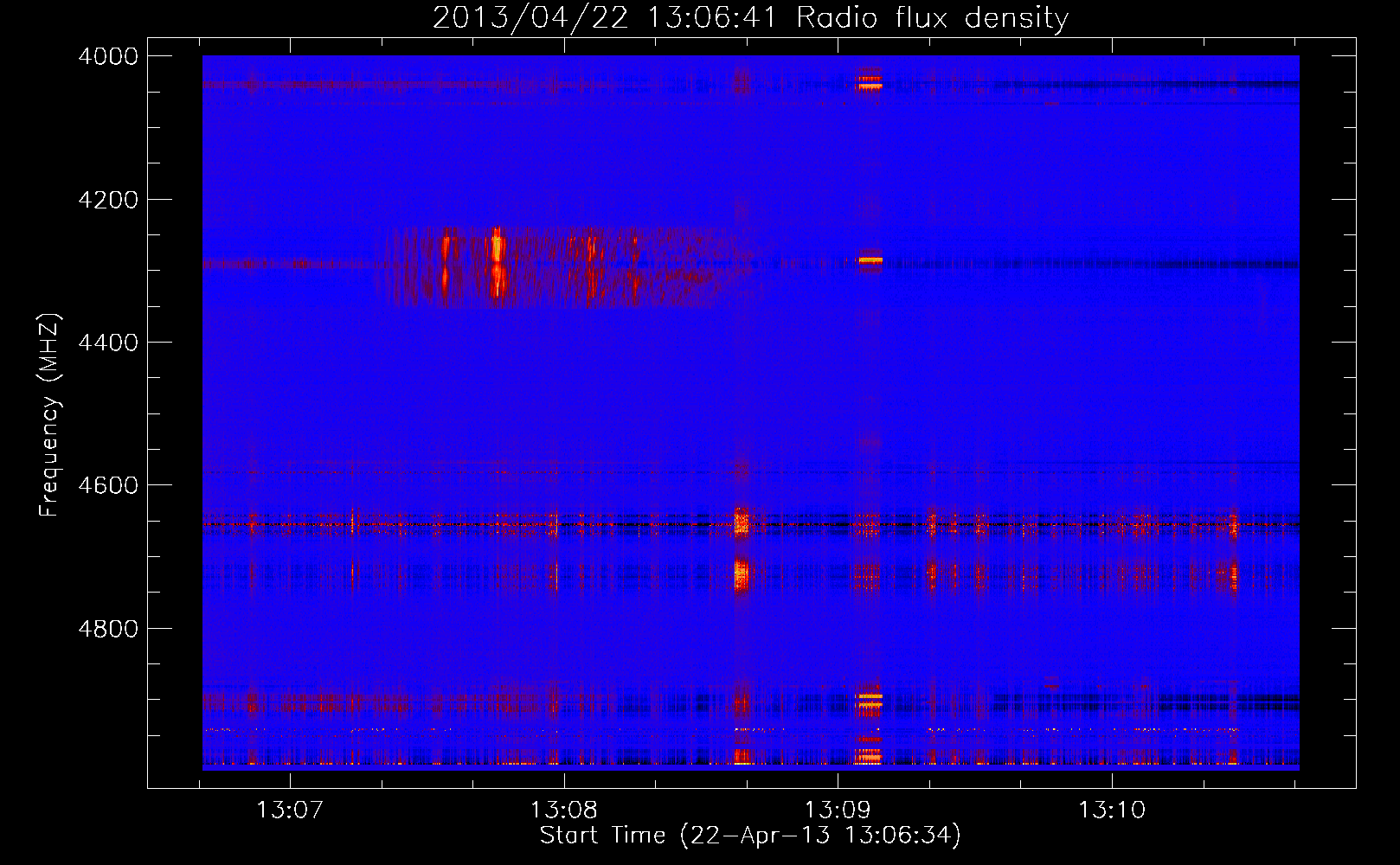Click the 13:08 time axis label
This screenshot has height=865, width=1400.
564,810
